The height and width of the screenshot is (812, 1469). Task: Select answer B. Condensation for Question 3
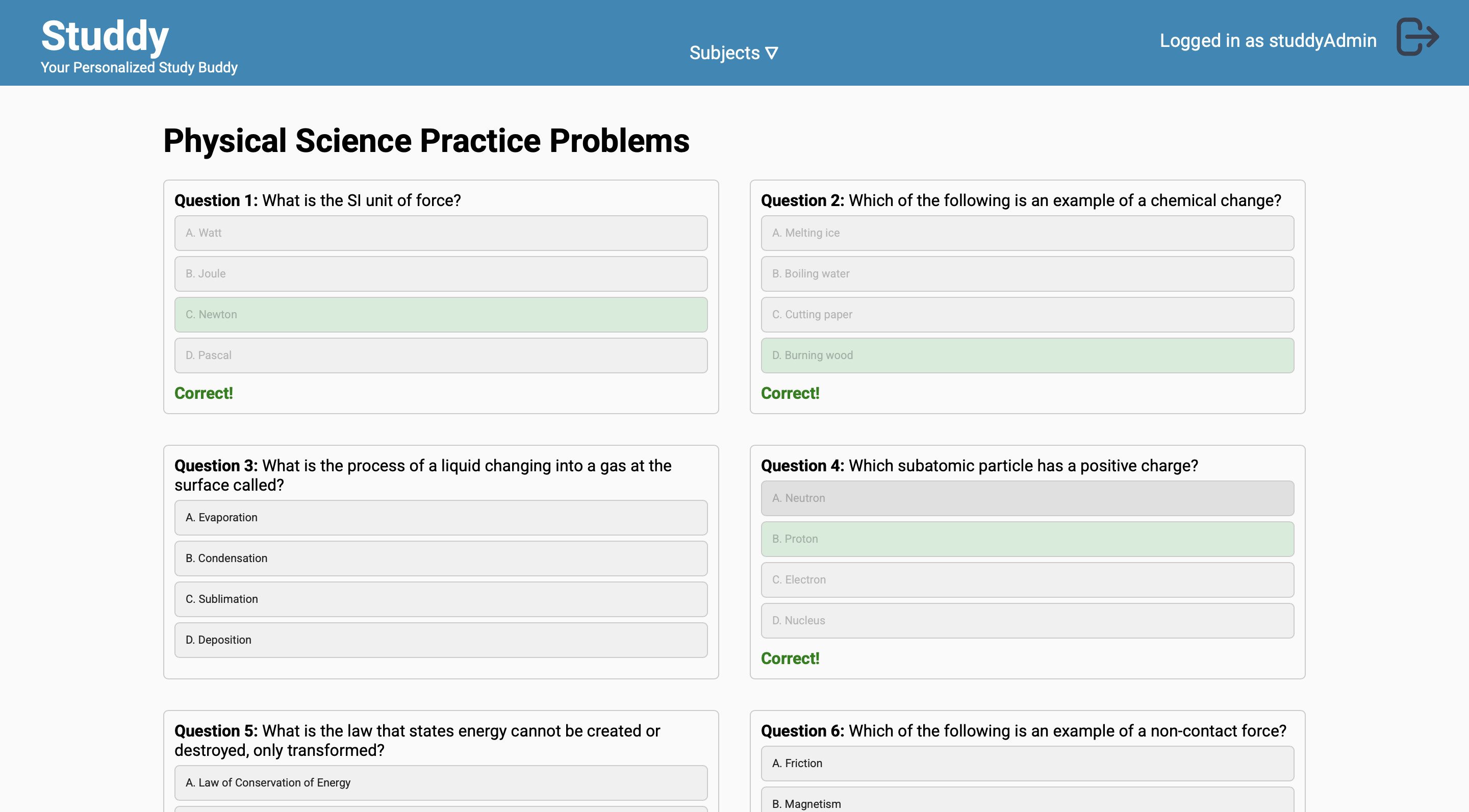(x=440, y=558)
